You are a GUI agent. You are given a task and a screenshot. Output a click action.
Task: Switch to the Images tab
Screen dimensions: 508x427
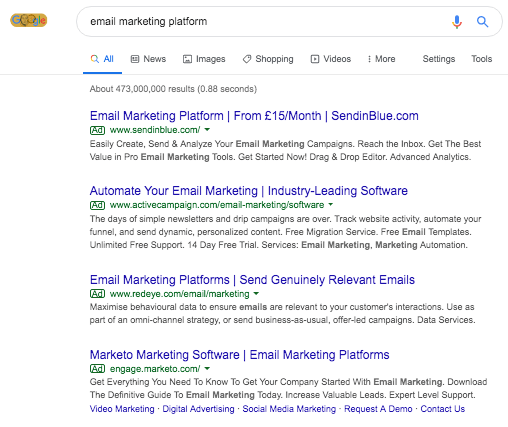[204, 59]
